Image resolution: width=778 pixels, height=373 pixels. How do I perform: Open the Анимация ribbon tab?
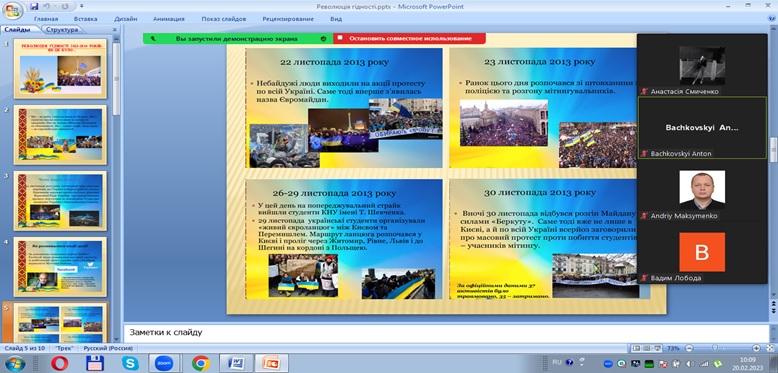[x=169, y=19]
